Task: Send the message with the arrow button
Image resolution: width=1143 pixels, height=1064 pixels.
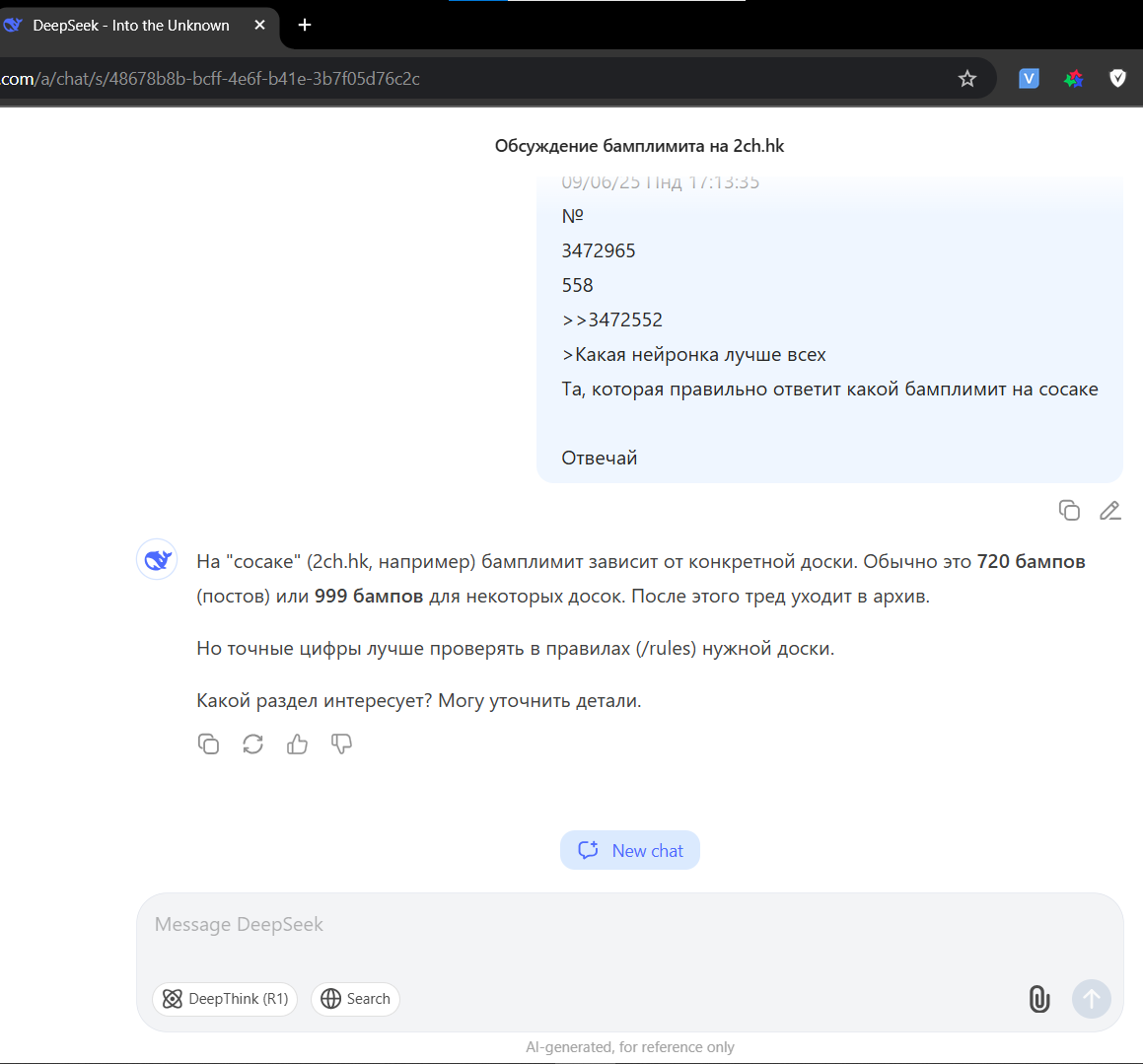Action: pos(1092,998)
